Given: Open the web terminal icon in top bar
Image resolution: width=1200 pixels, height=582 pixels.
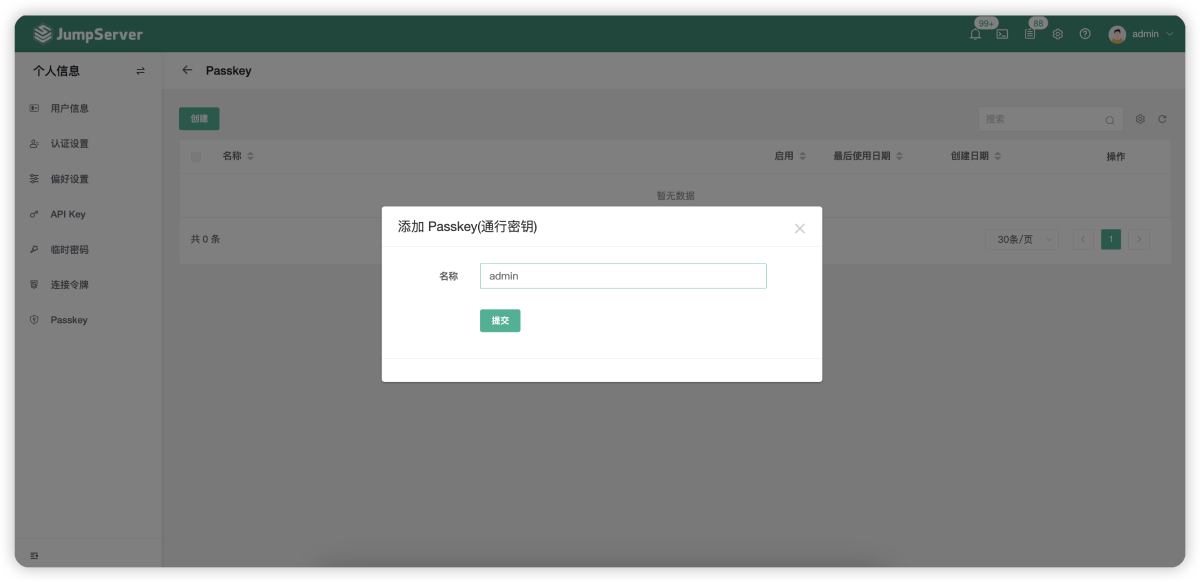Looking at the screenshot, I should click(x=1003, y=33).
